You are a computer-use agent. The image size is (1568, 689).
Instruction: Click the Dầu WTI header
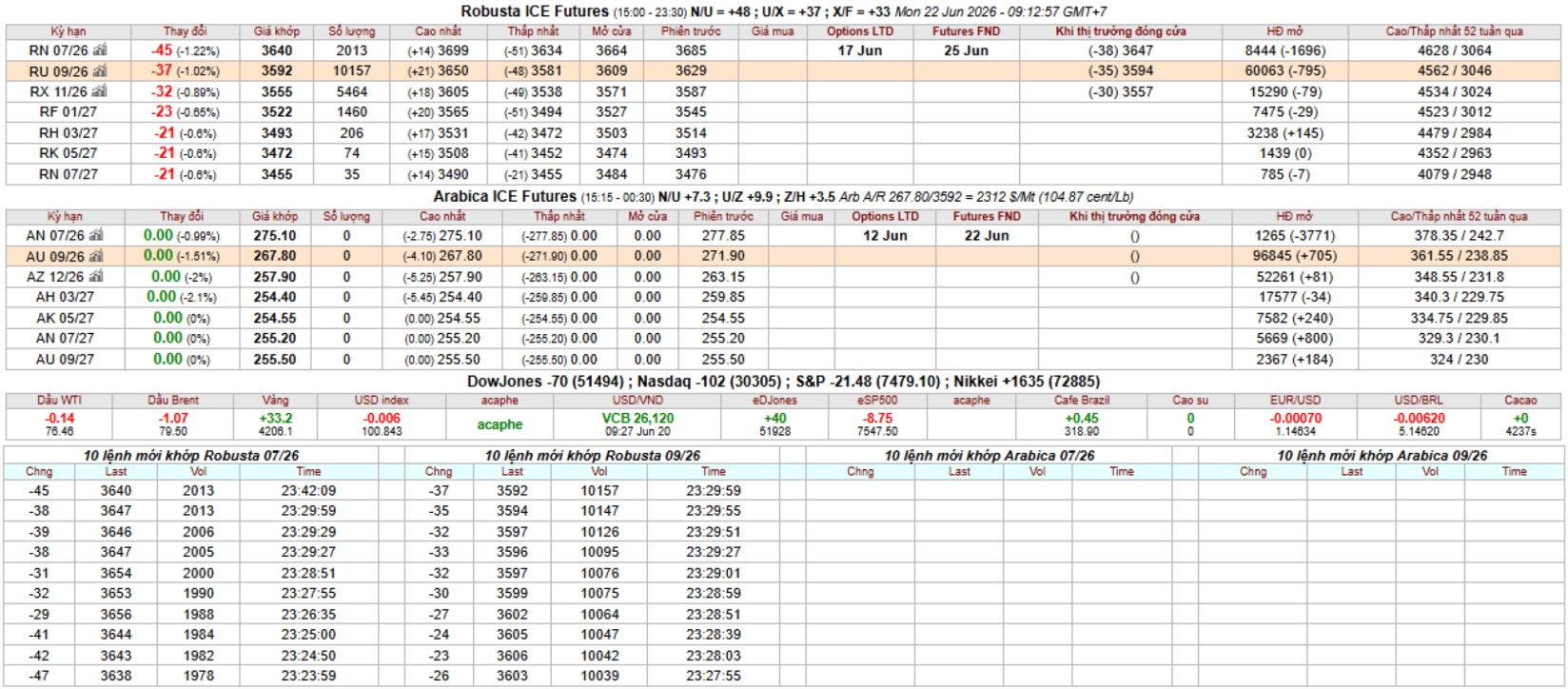pyautogui.click(x=59, y=401)
